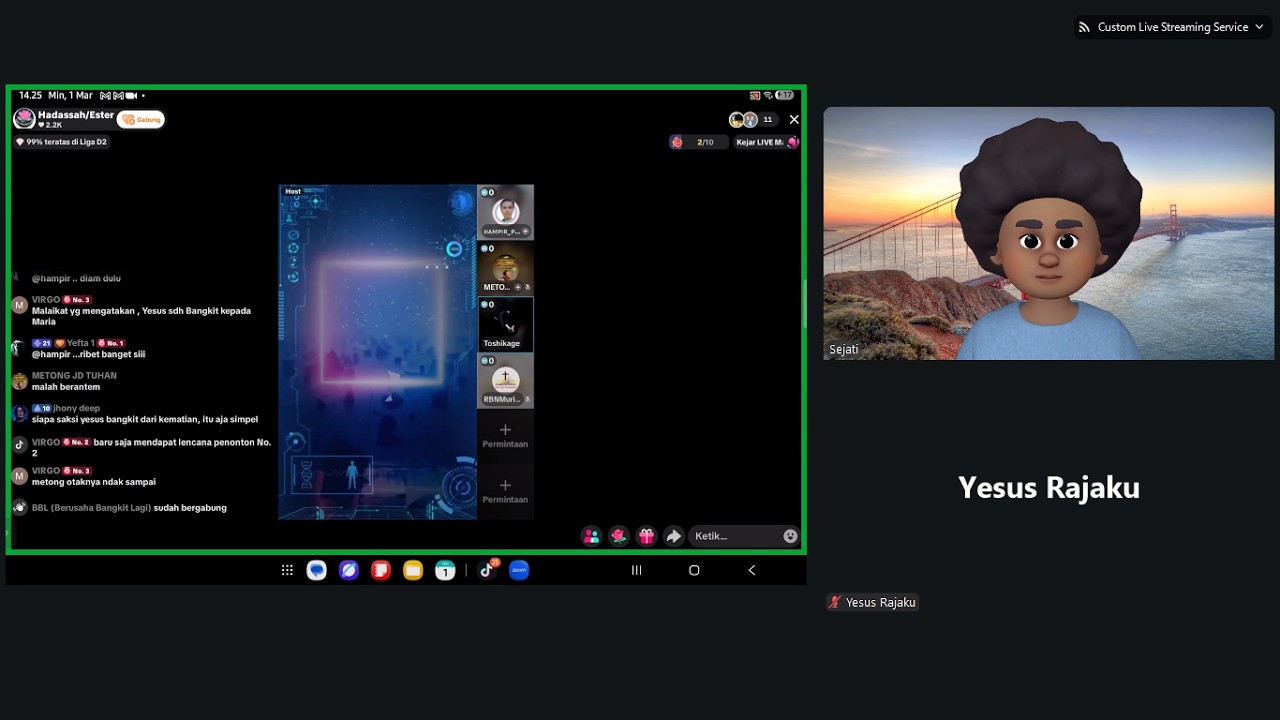The height and width of the screenshot is (720, 1280).
Task: Open the emoji picker in comment box
Action: [x=790, y=536]
